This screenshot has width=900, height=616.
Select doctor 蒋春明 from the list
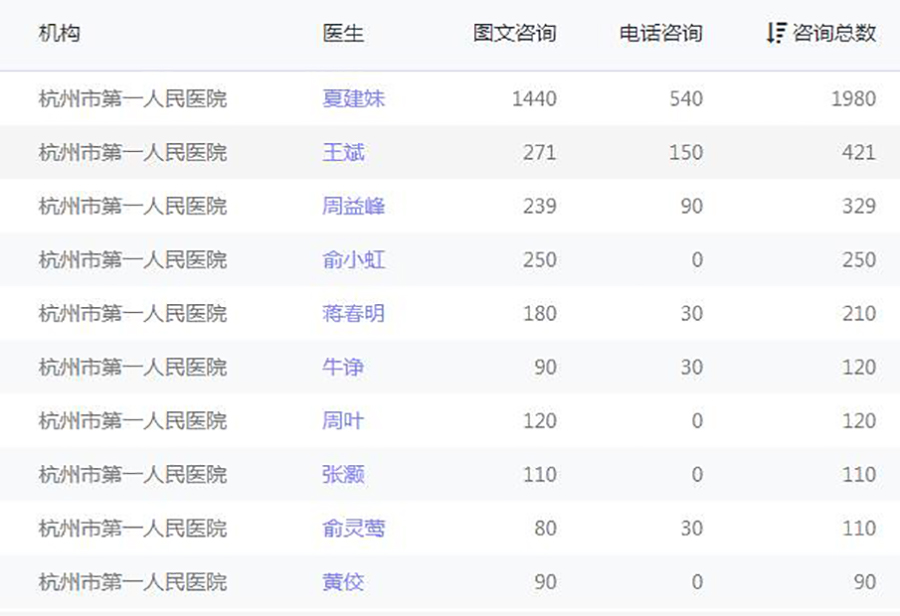point(353,314)
